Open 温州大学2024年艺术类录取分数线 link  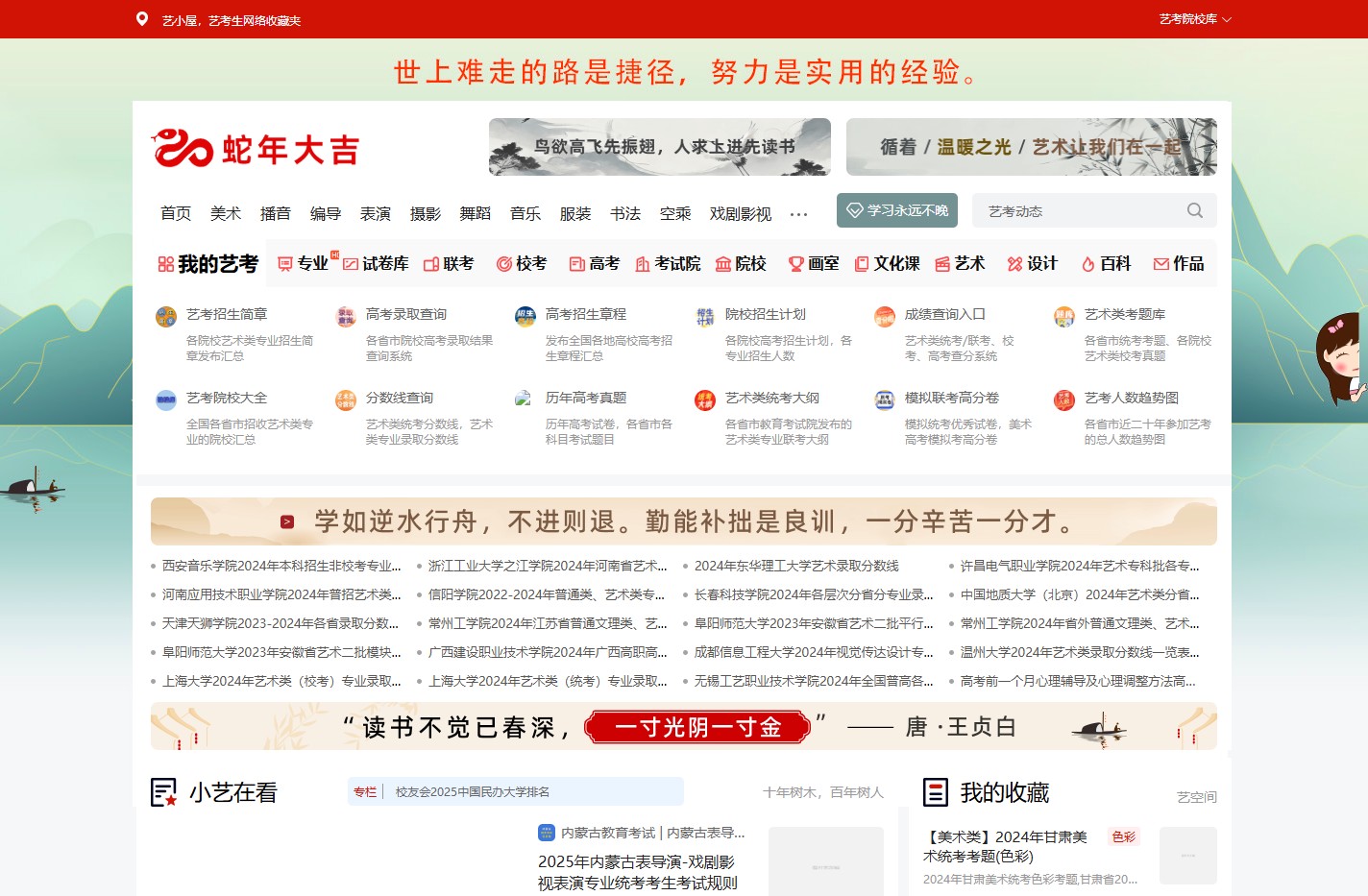tap(1080, 652)
